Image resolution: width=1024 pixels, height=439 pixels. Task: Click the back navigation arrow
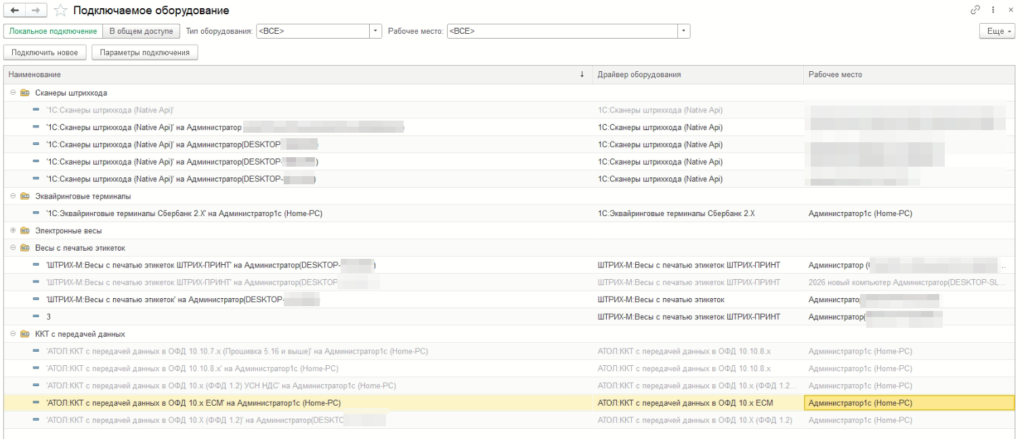15,10
